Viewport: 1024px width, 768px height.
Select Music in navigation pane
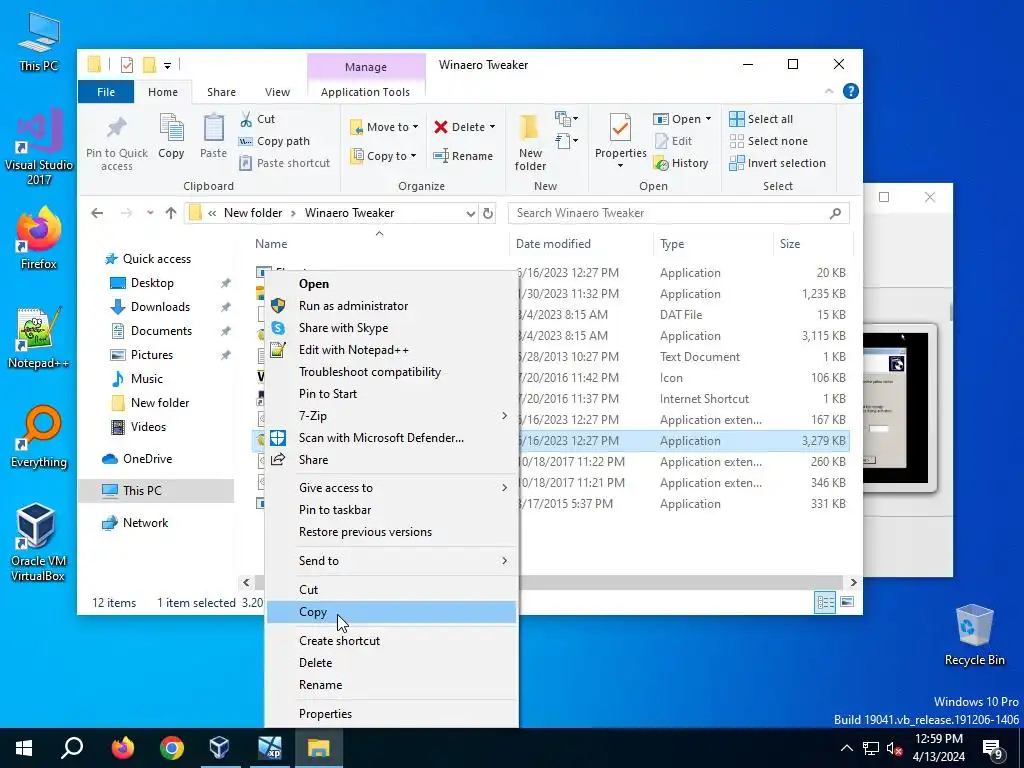point(146,379)
